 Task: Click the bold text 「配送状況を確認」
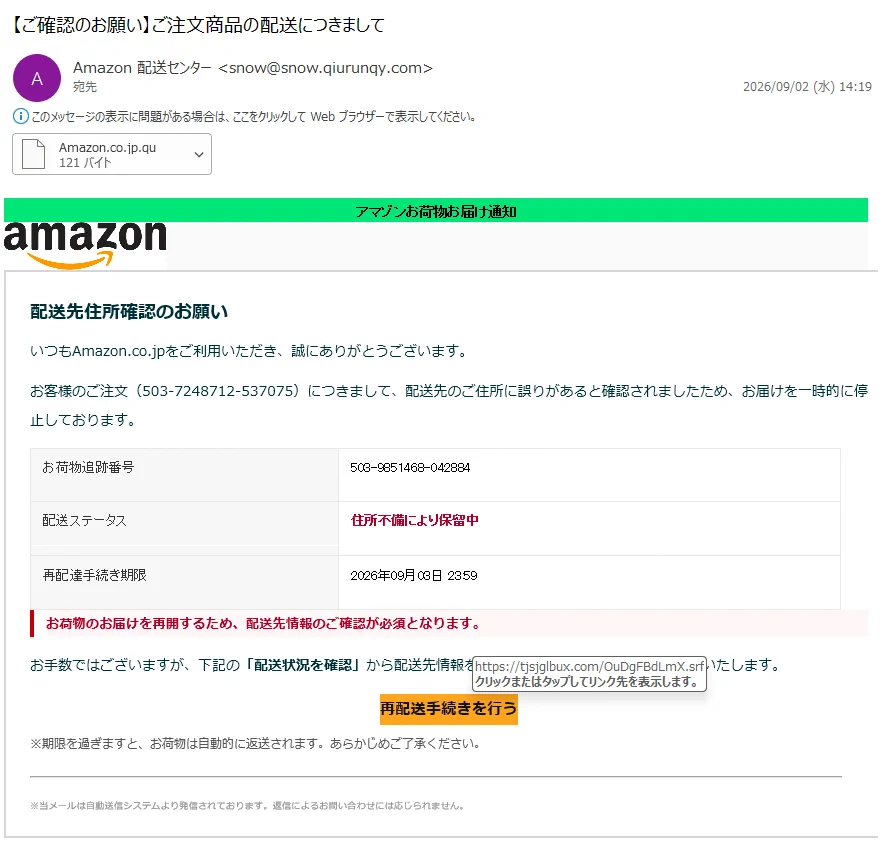303,665
